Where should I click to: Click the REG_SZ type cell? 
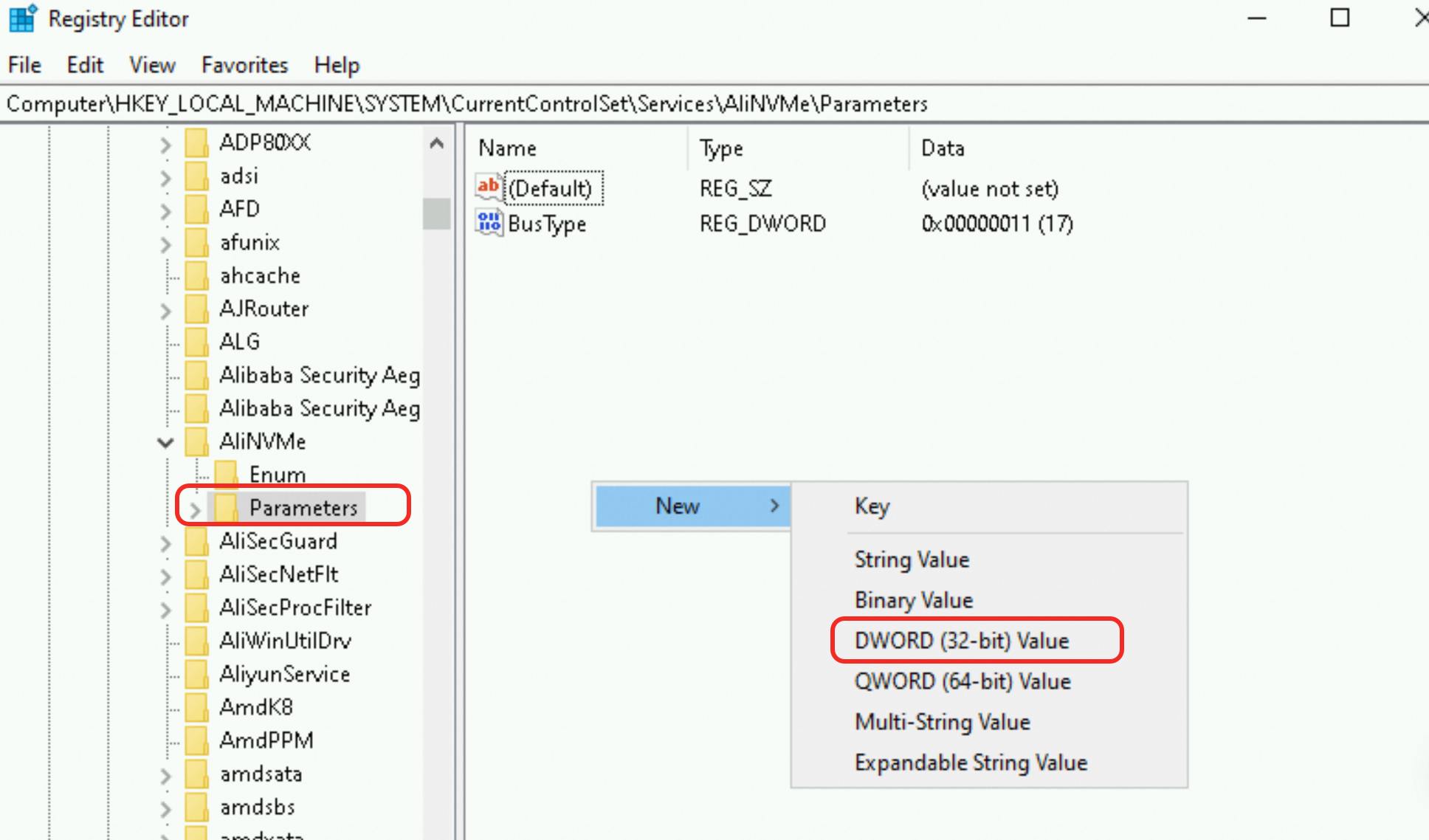735,188
